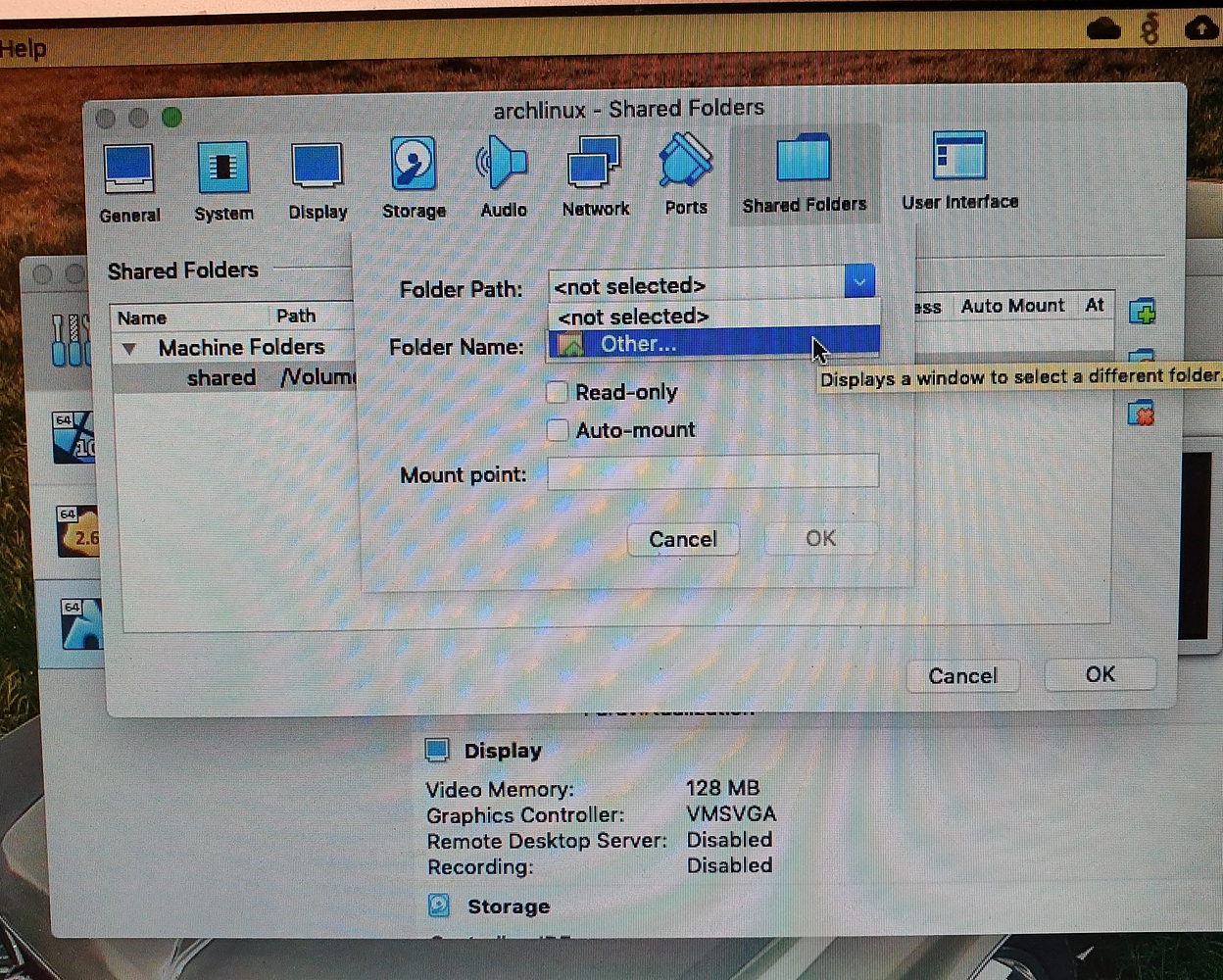Open the Audio settings page
This screenshot has width=1223, height=980.
[503, 176]
